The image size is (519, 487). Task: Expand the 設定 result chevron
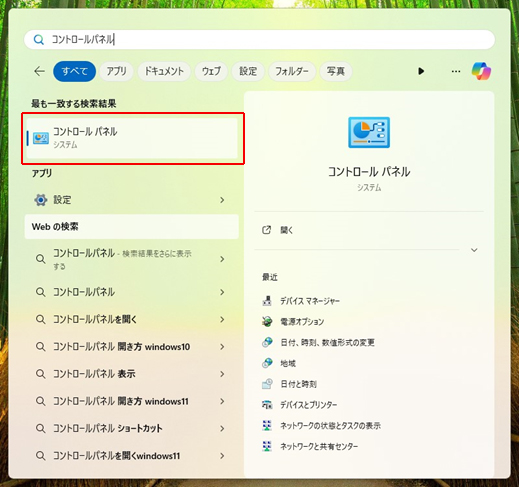[x=222, y=200]
